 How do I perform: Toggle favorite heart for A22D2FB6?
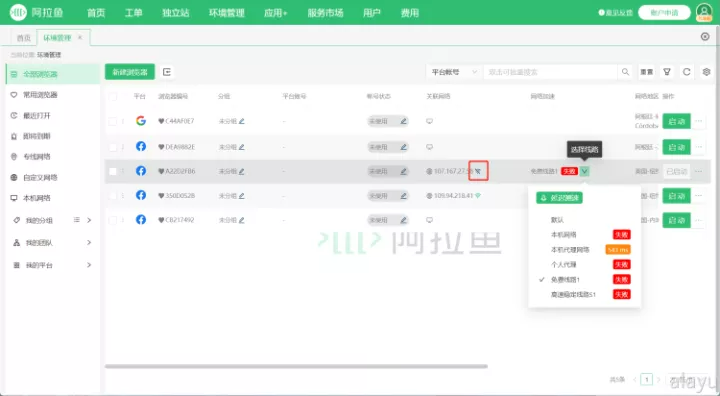(161, 171)
